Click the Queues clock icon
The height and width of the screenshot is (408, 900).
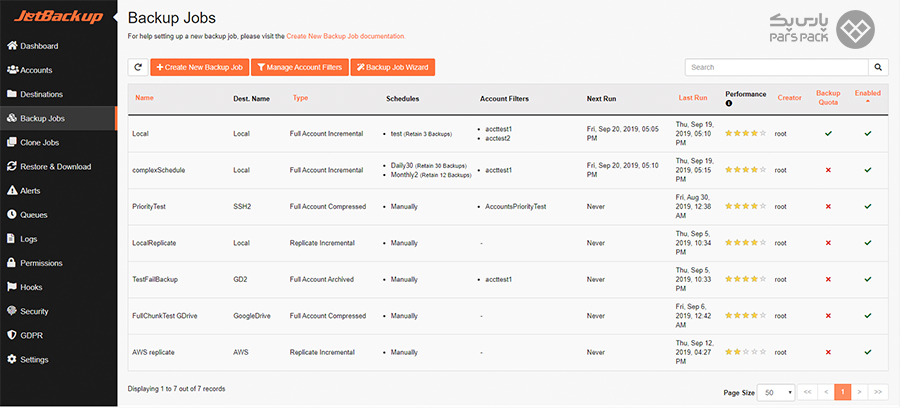pyautogui.click(x=12, y=215)
